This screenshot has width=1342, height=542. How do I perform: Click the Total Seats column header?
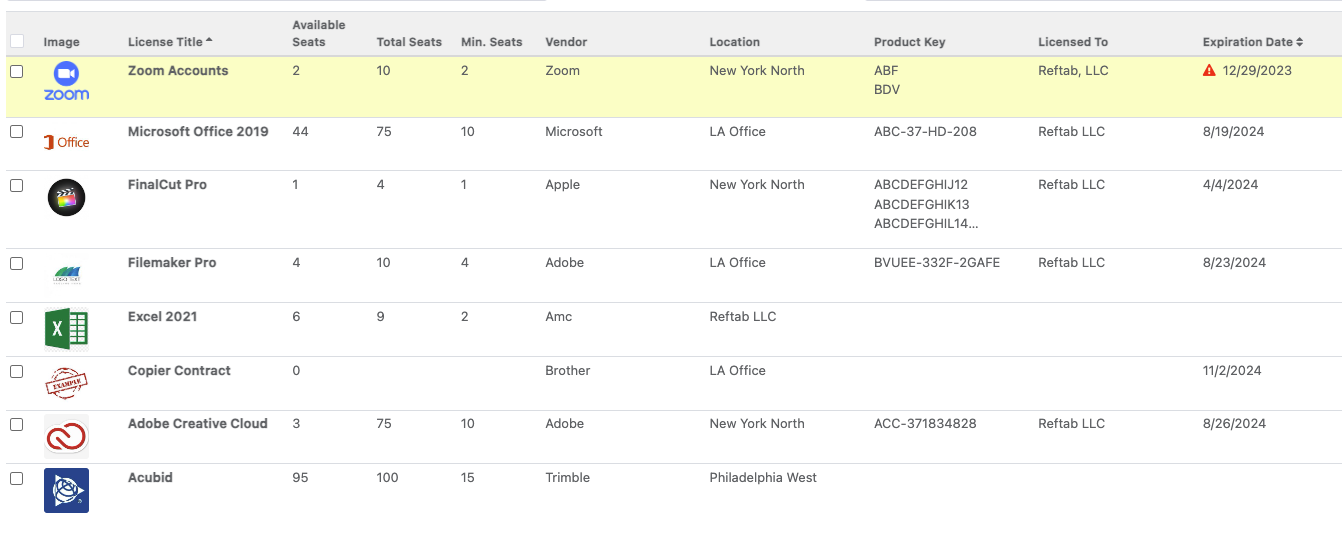click(x=409, y=42)
